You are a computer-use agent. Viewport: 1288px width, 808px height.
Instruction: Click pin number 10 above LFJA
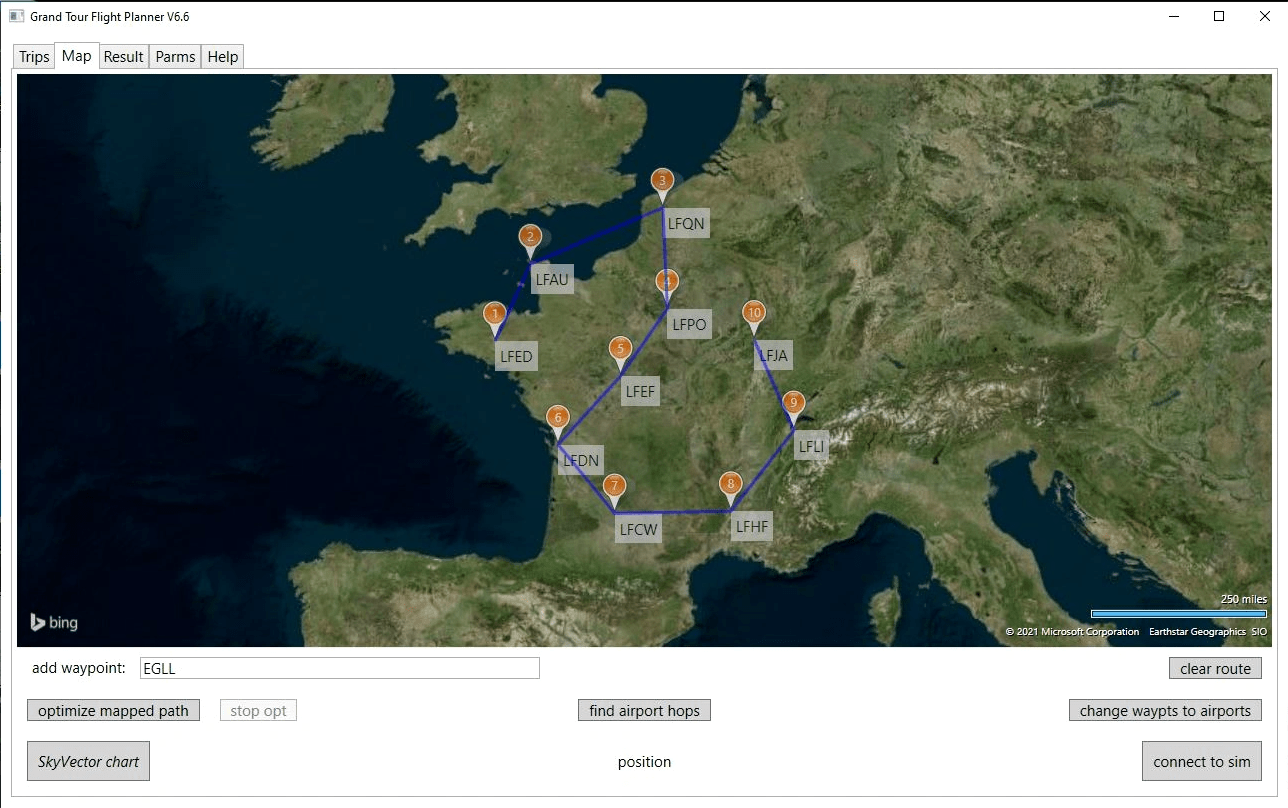[754, 314]
